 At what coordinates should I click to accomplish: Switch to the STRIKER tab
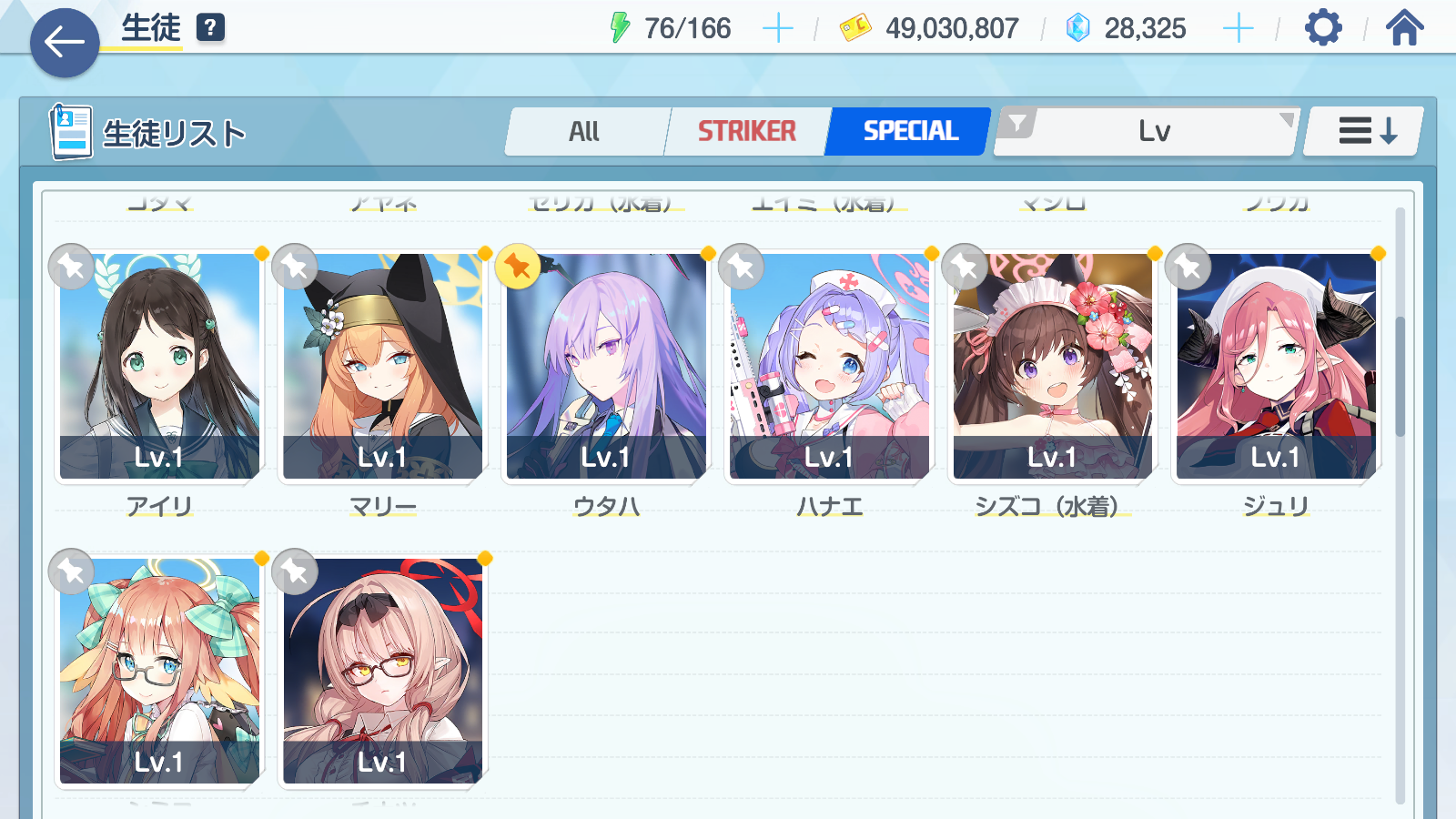point(747,131)
